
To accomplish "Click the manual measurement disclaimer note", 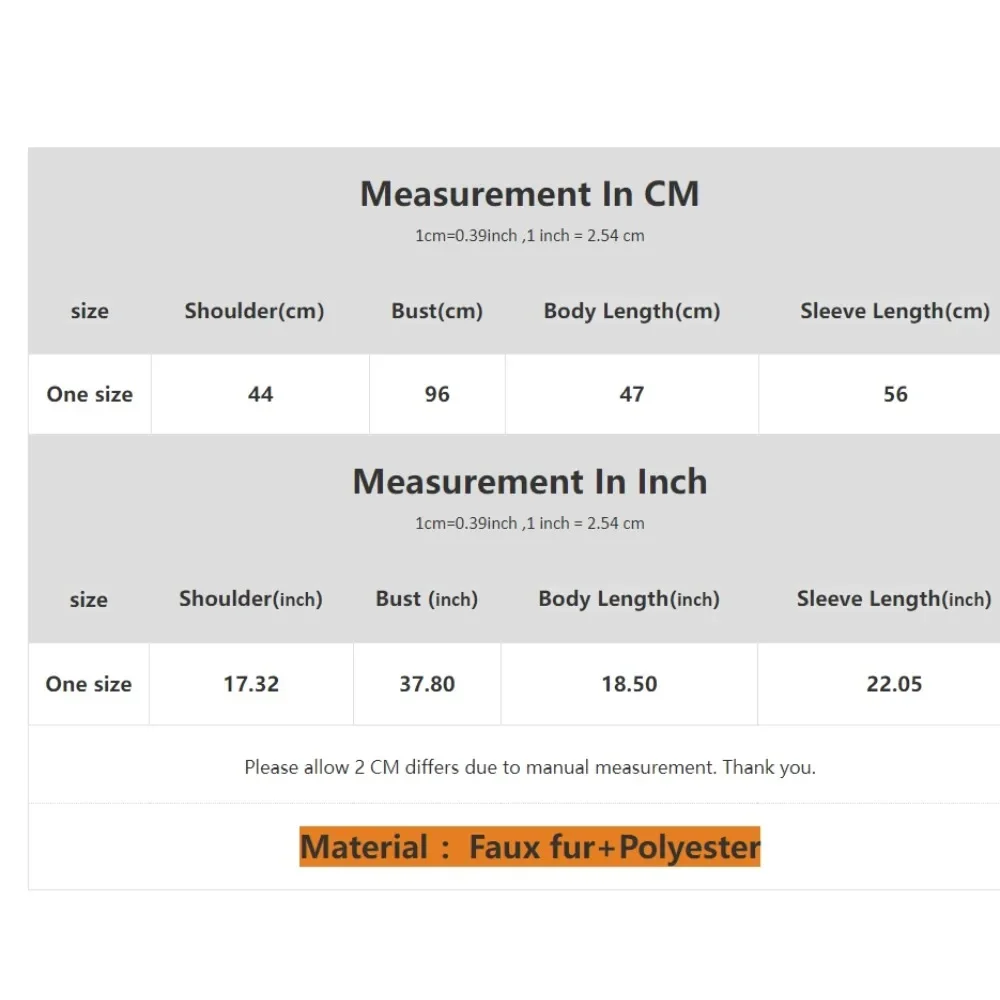I will coord(530,768).
